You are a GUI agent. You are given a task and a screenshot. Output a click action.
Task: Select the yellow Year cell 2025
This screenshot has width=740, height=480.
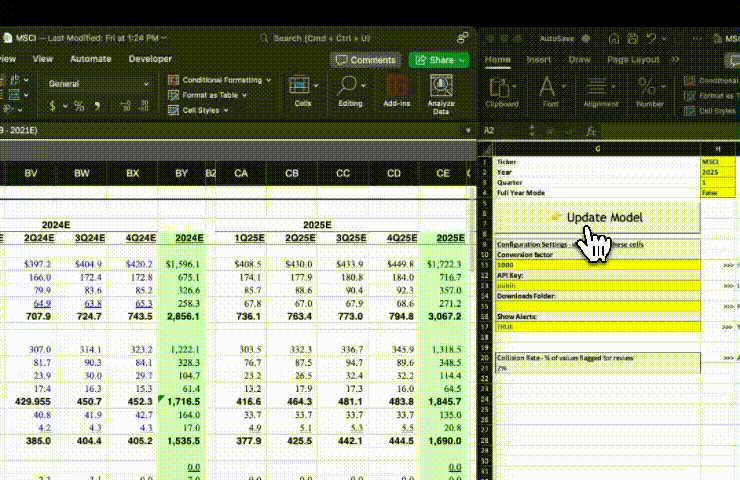point(718,172)
